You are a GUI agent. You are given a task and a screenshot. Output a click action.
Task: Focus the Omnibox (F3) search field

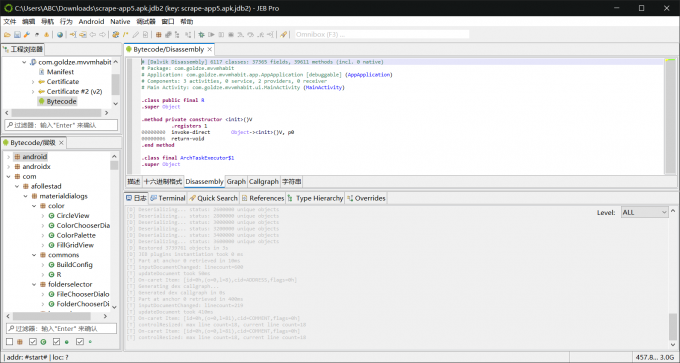(x=382, y=35)
